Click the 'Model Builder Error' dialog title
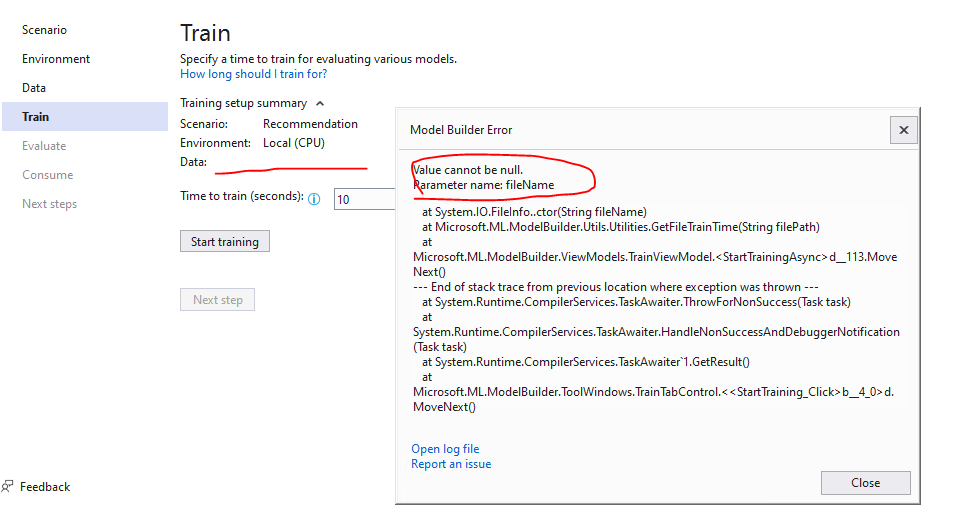 [461, 130]
